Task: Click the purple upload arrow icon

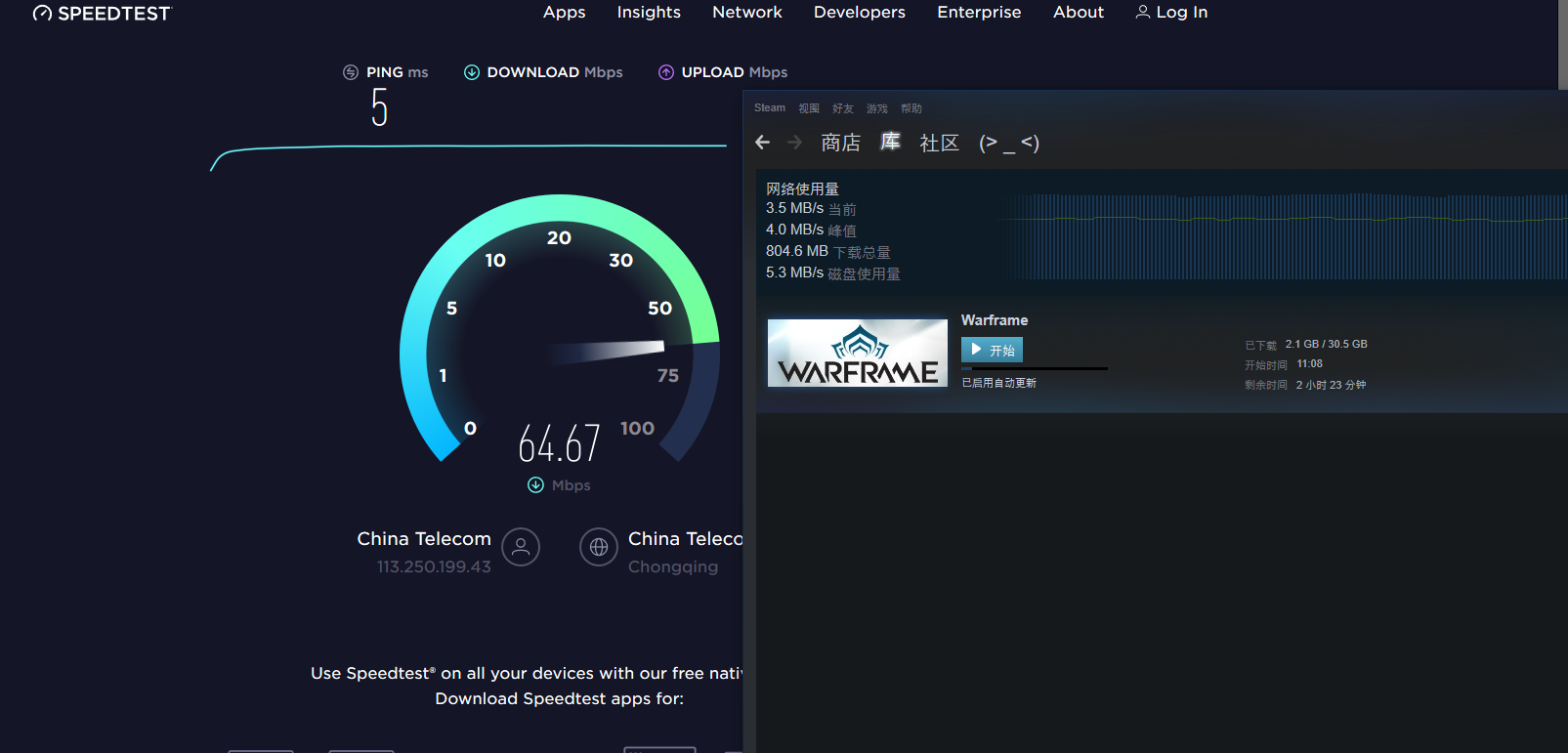Action: 666,72
